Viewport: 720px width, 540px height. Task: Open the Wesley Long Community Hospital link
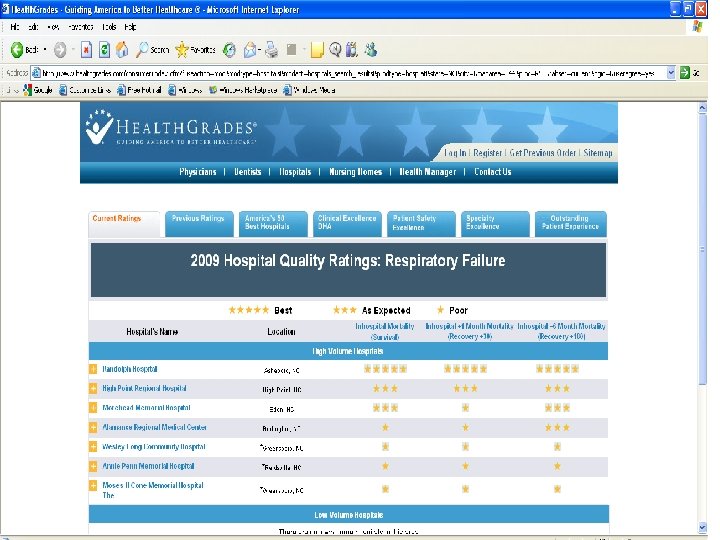point(154,447)
